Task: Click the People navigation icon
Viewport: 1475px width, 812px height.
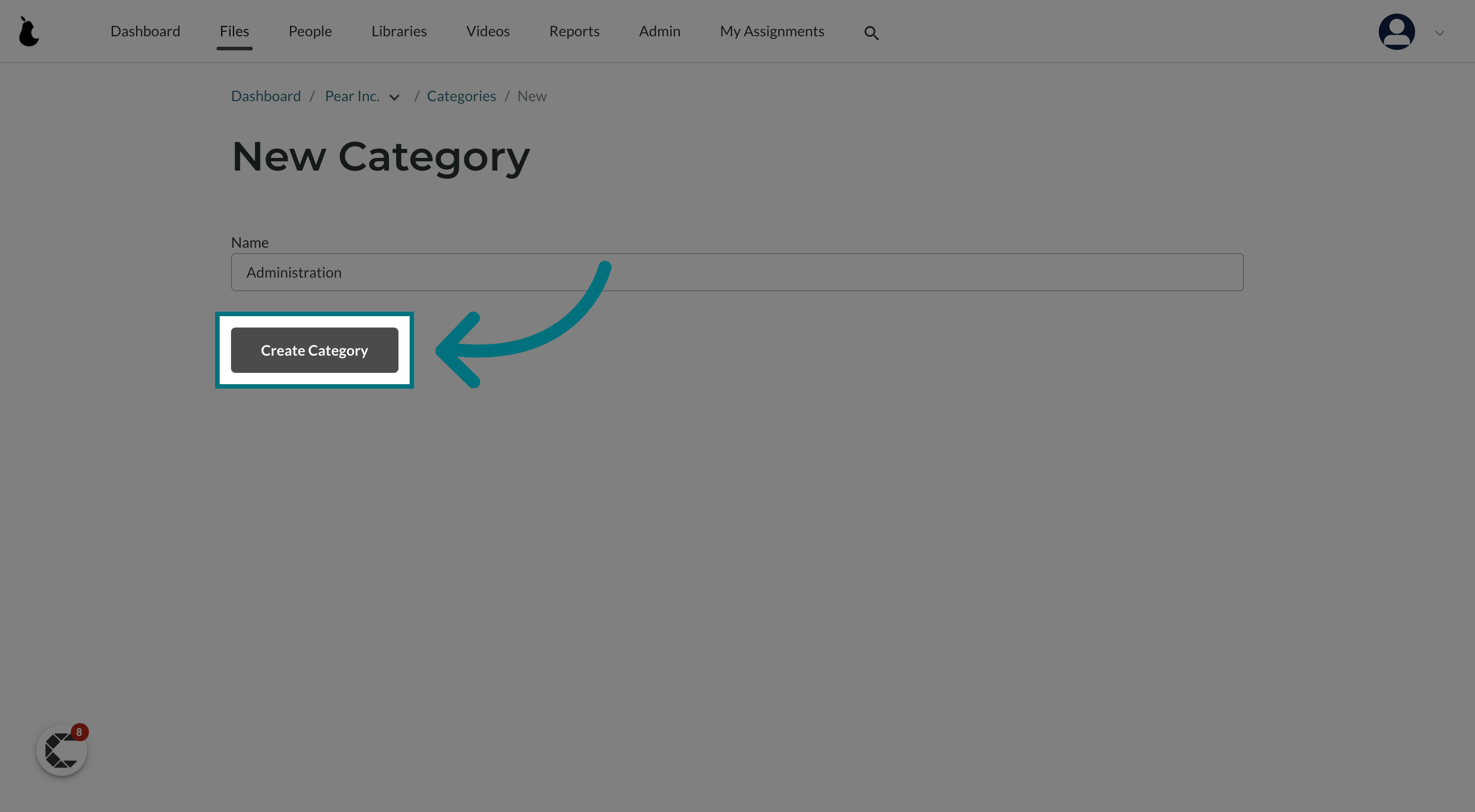Action: (310, 31)
